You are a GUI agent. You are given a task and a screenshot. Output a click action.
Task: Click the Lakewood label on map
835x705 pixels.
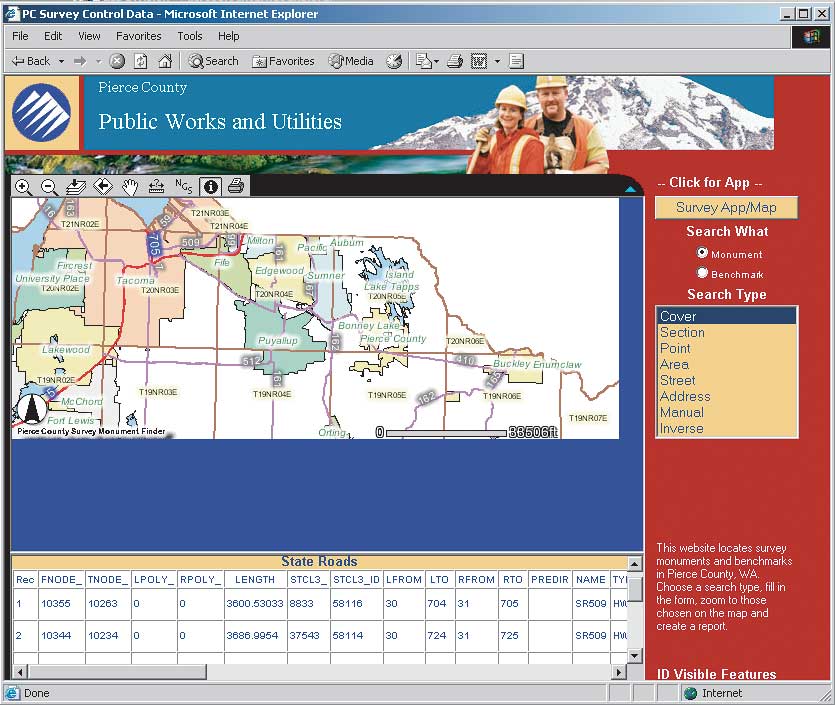(x=66, y=349)
